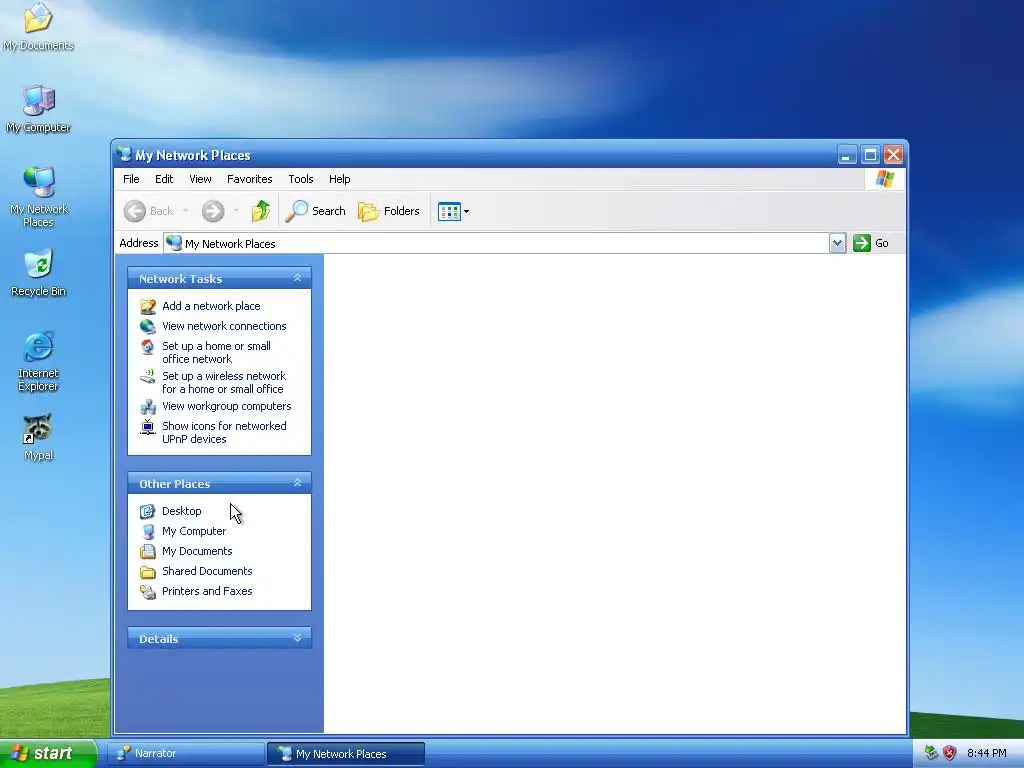Click the Back arrow toolbar button
The width and height of the screenshot is (1024, 768).
click(149, 211)
